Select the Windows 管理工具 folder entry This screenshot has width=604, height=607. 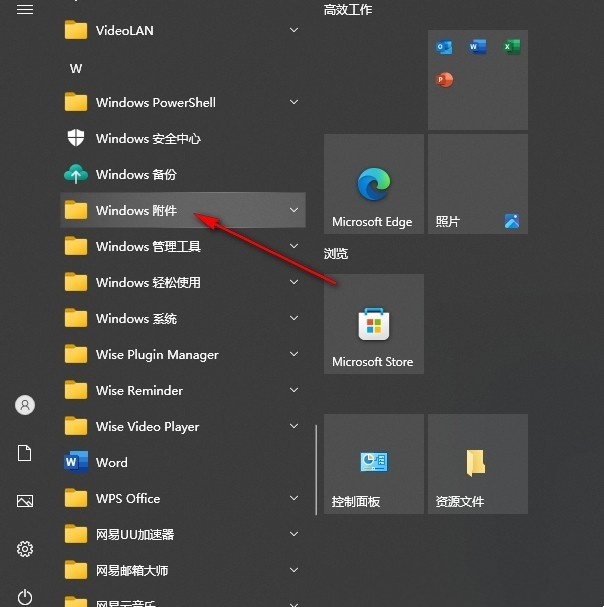[183, 246]
